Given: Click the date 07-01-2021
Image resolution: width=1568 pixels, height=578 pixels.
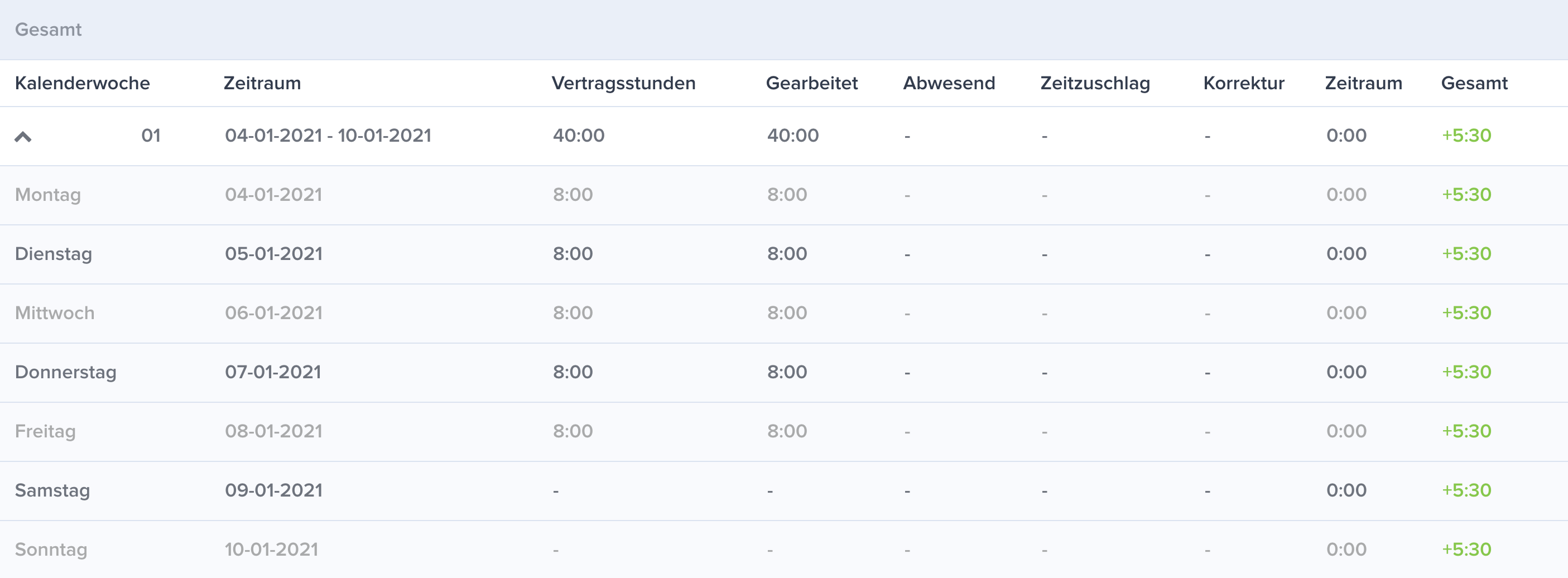Looking at the screenshot, I should click(273, 372).
